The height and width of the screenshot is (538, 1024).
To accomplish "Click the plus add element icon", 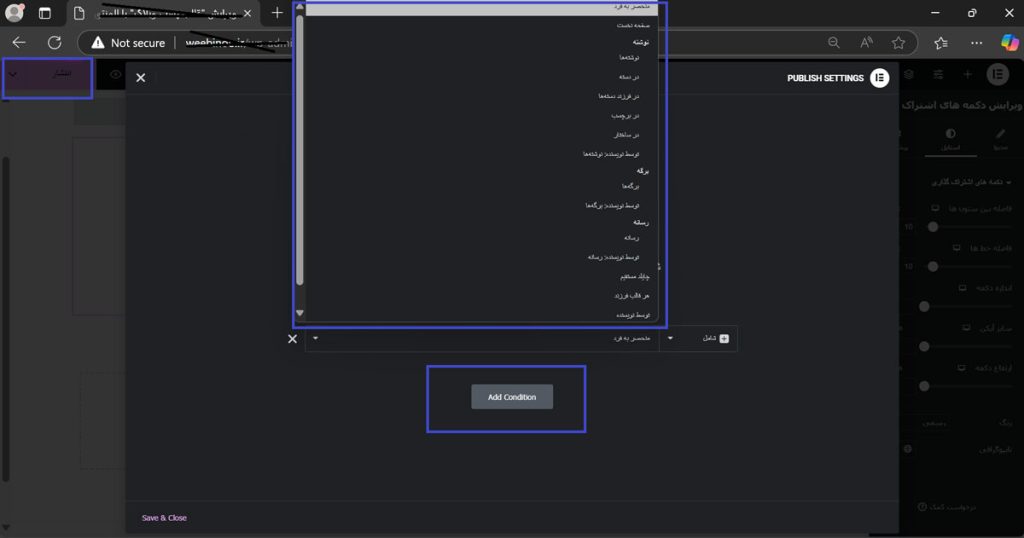I will click(x=967, y=75).
